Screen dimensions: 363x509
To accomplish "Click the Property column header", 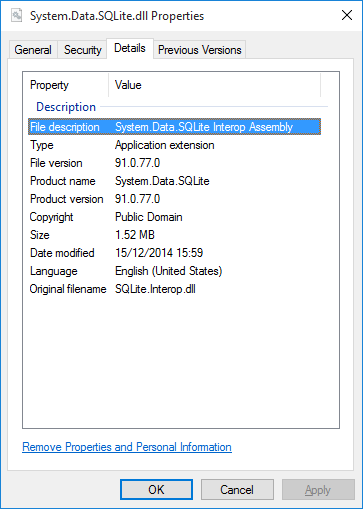I will pyautogui.click(x=49, y=85).
